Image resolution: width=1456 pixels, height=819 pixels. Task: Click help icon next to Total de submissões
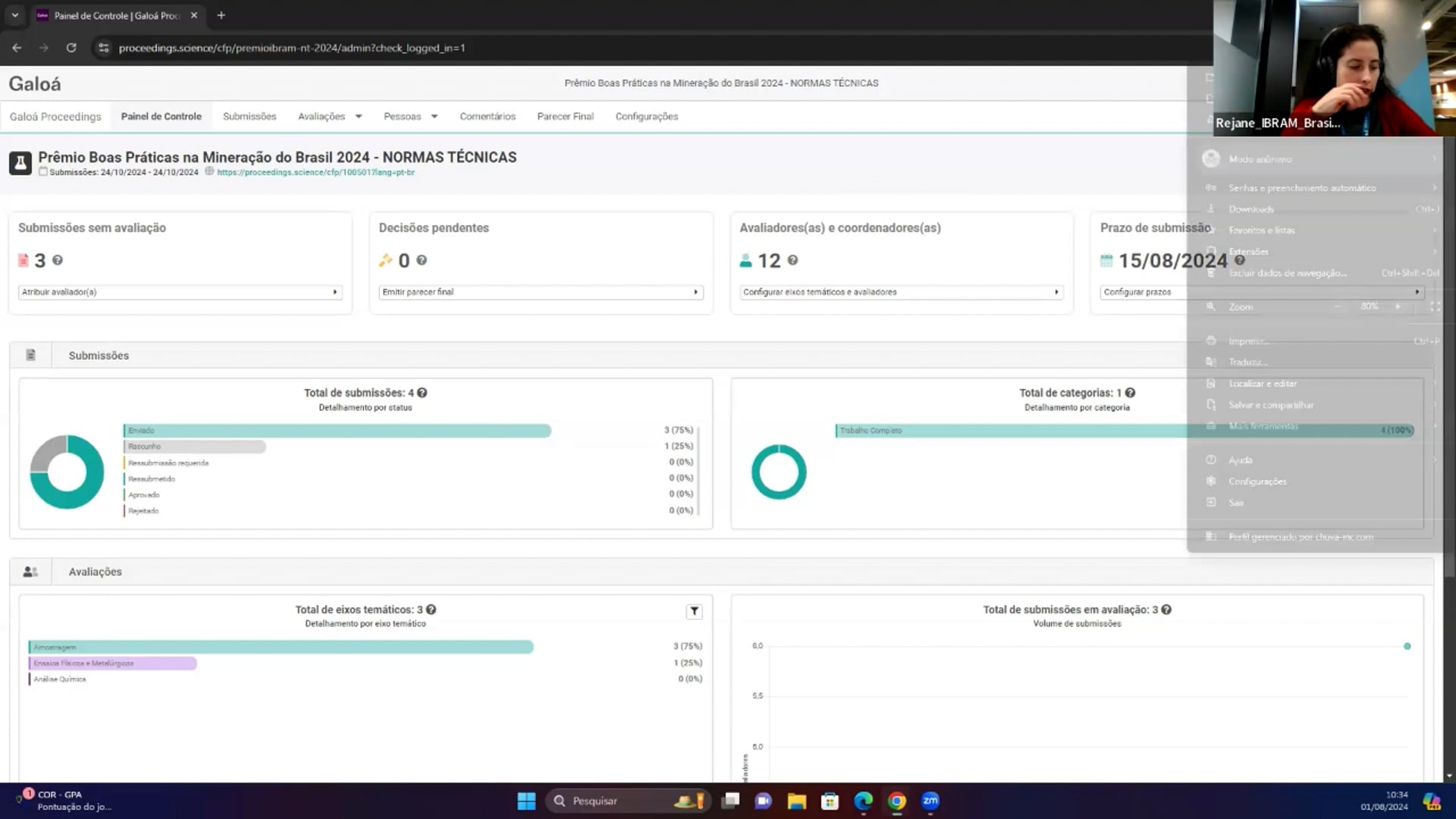(422, 393)
